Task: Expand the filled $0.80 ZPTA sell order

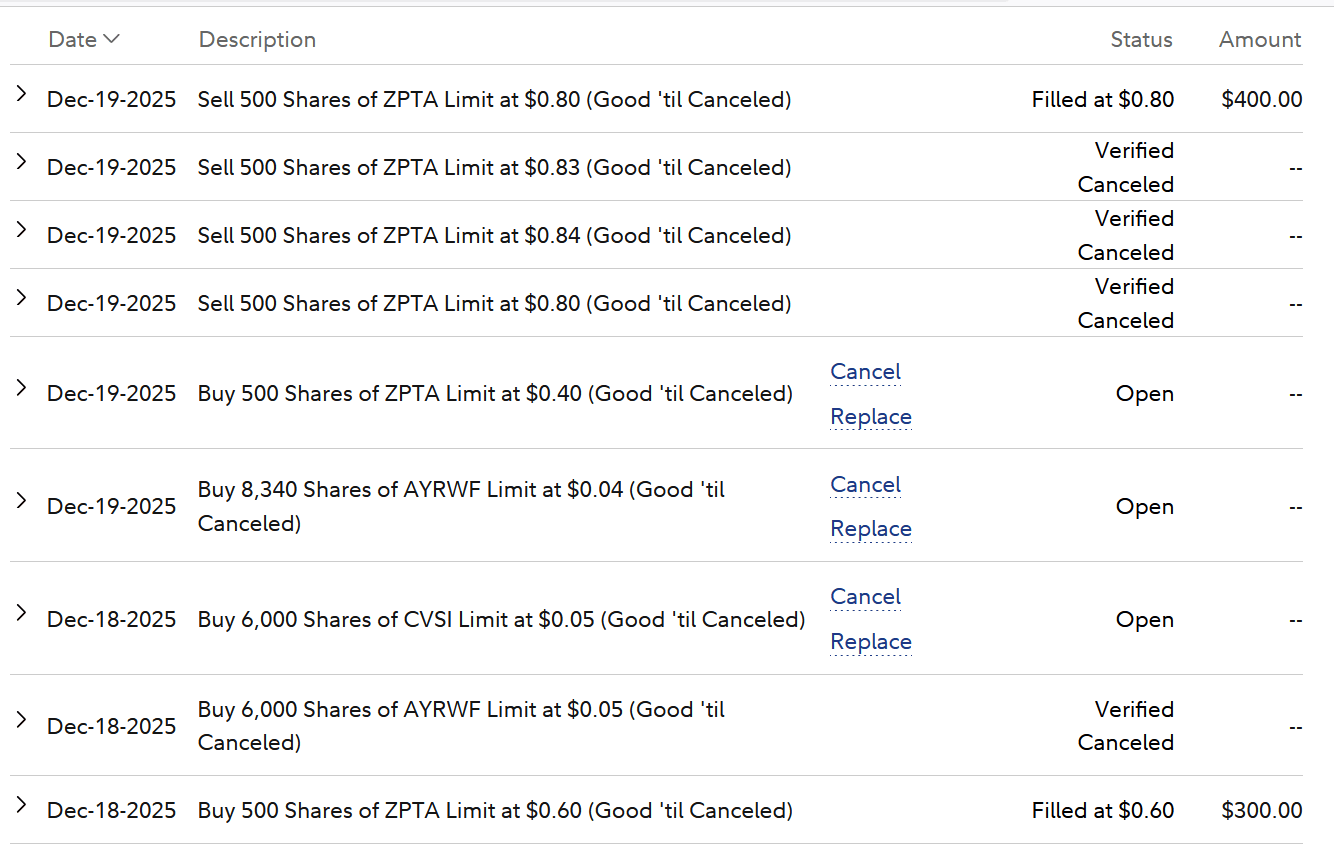Action: 21,94
